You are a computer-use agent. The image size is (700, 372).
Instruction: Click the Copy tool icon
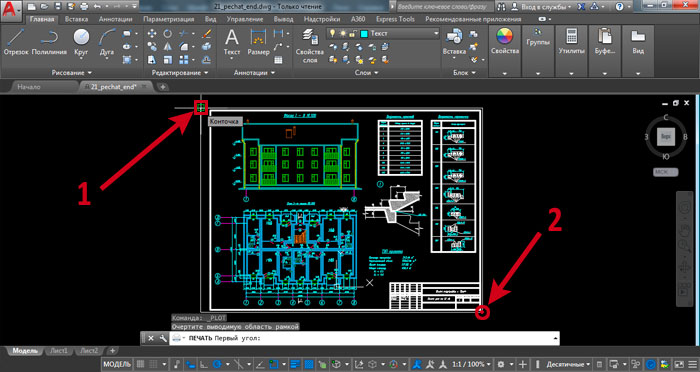pos(152,46)
